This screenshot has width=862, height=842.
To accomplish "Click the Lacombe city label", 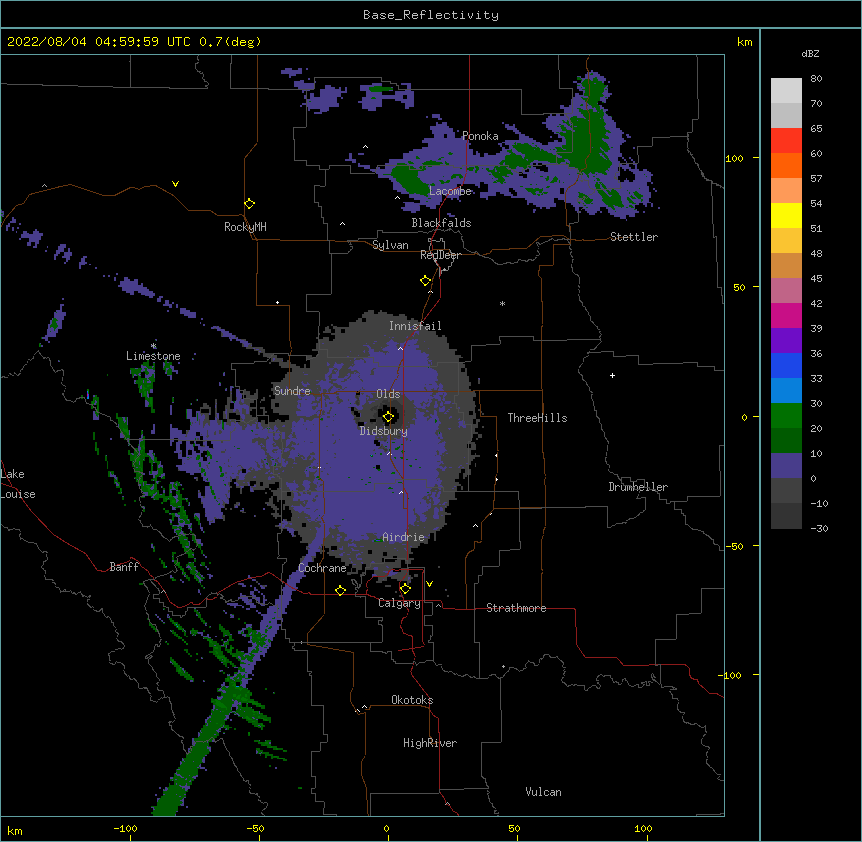I will click(450, 191).
